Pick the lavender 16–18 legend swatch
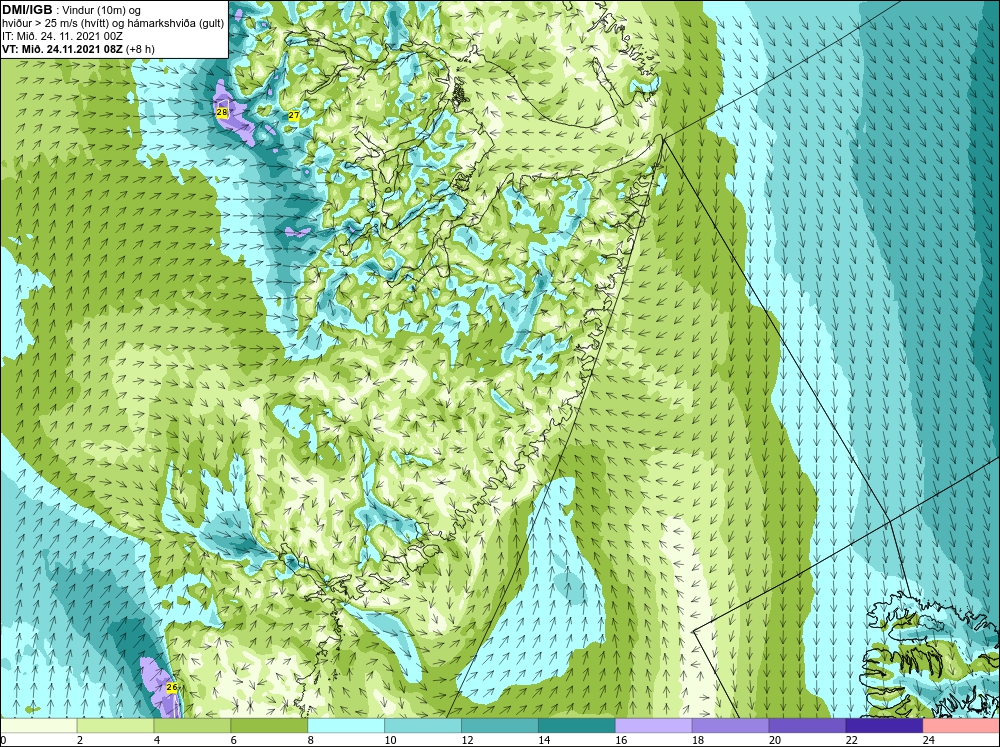This screenshot has width=1000, height=747. tap(654, 726)
